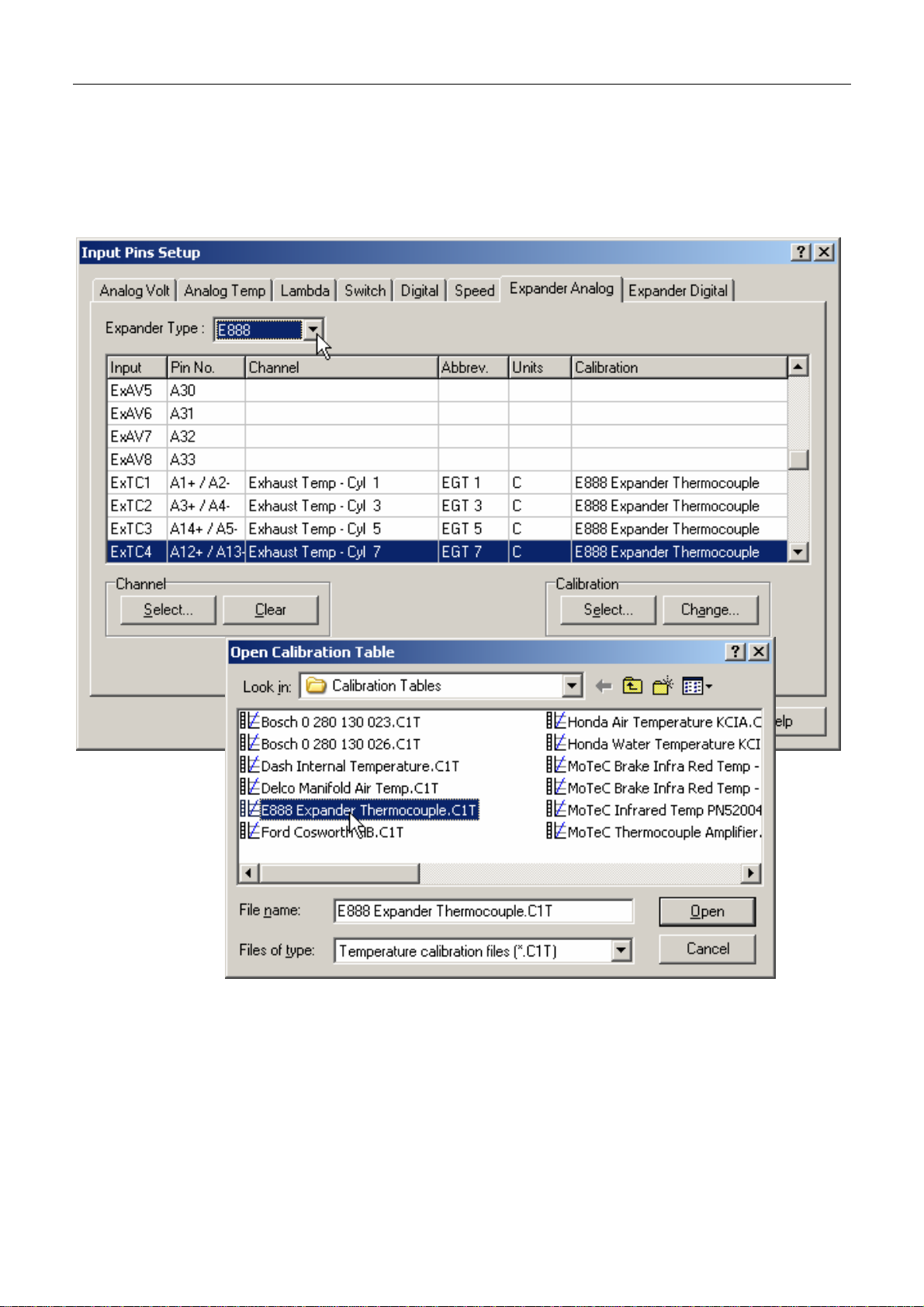The image size is (924, 1307).
Task: Select the ExTC4 Exhaust Temp - Cyl 7 row
Action: tap(447, 551)
